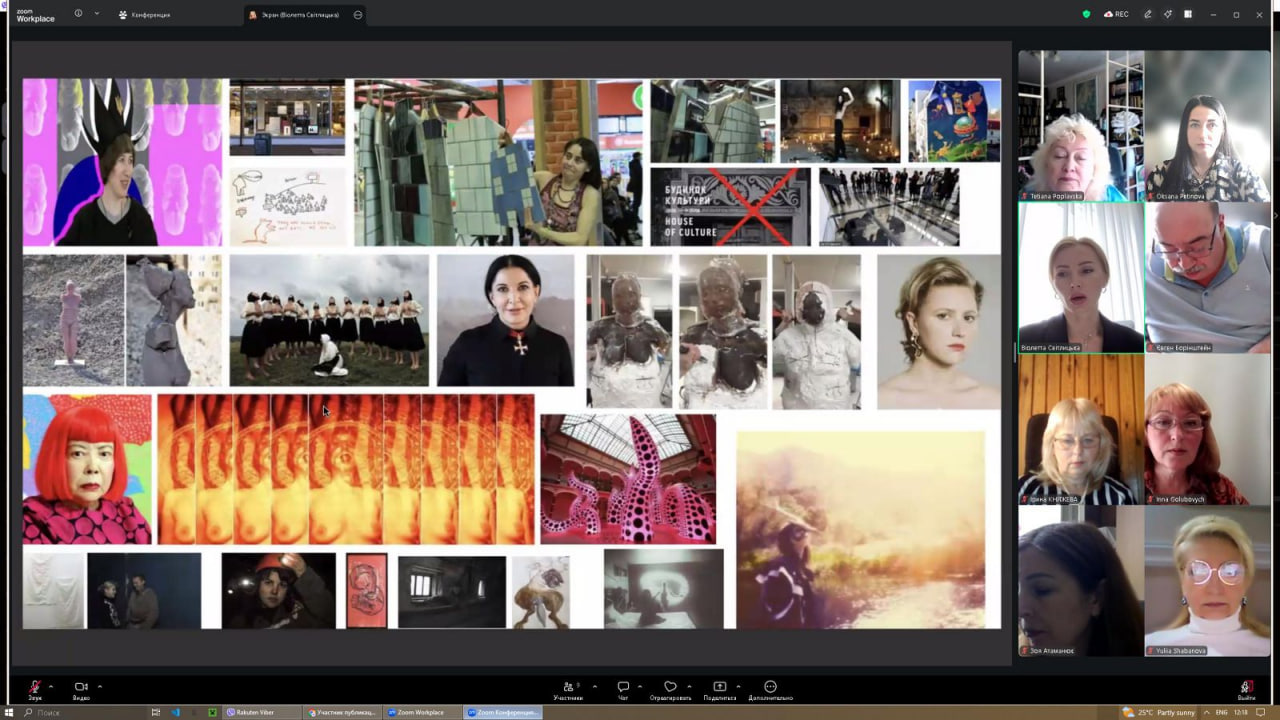Expand the arrow beside Отреагировать

[x=689, y=686]
